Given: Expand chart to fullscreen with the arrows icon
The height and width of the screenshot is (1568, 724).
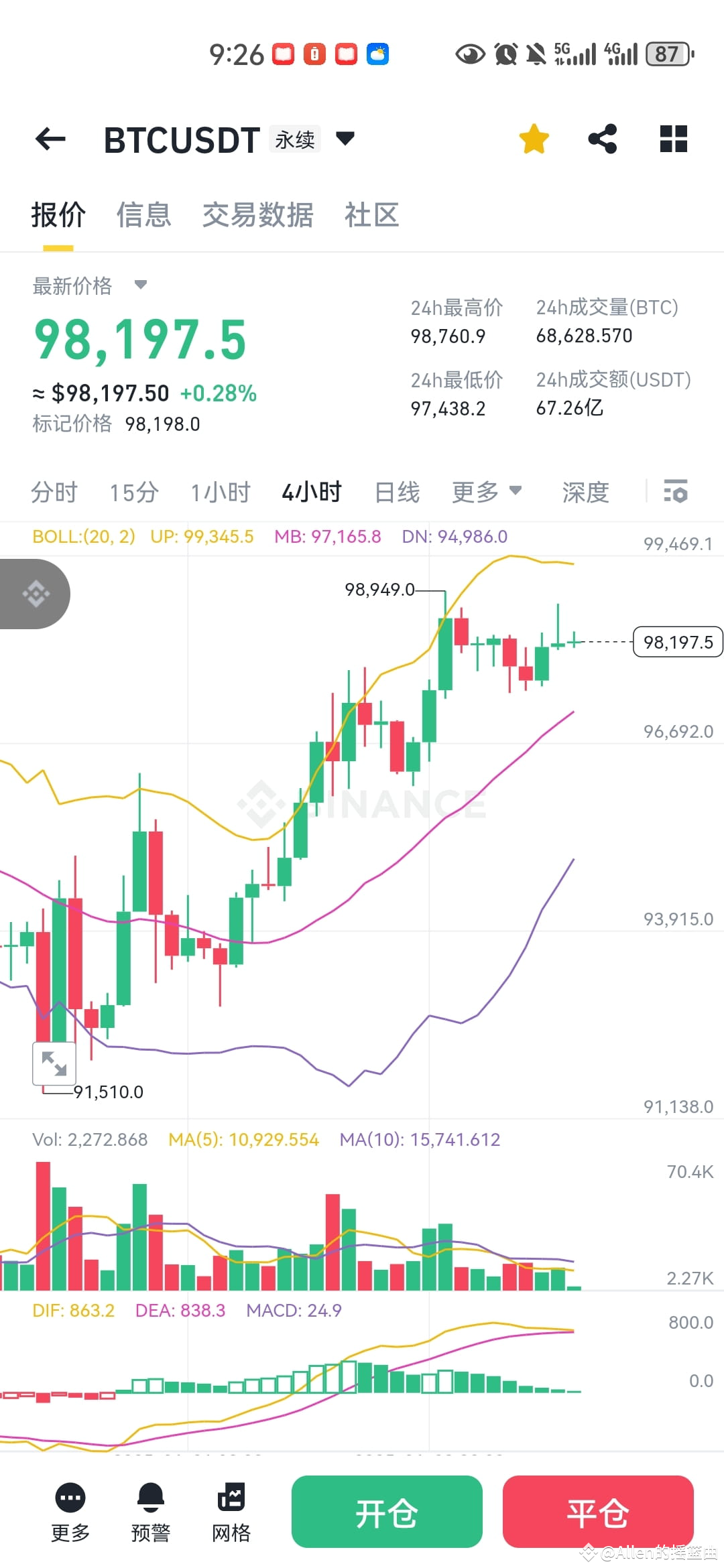Looking at the screenshot, I should tap(54, 1063).
